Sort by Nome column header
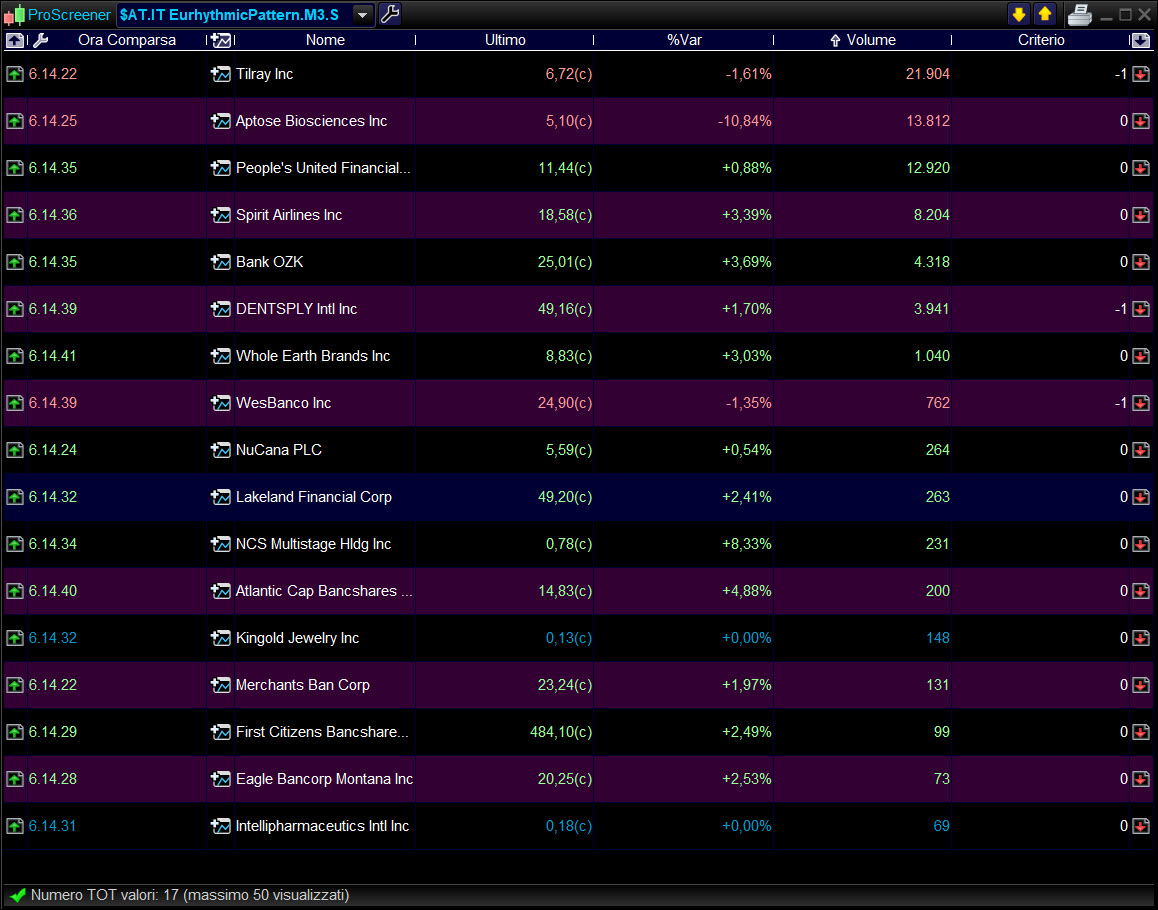1158x910 pixels. [325, 40]
